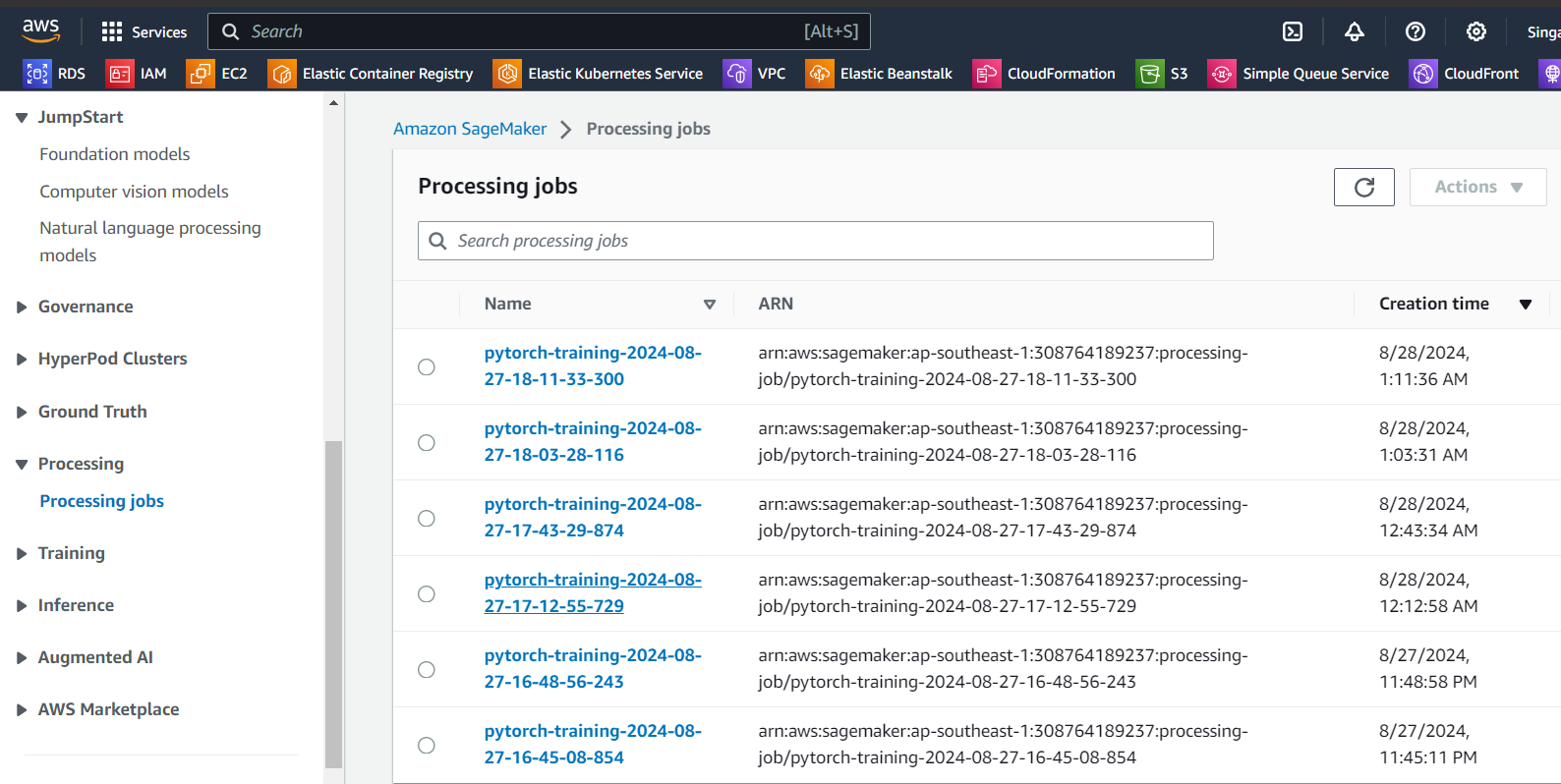
Task: Click creation time 8/28/2024, 1:11:36 AM
Action: (x=1424, y=365)
